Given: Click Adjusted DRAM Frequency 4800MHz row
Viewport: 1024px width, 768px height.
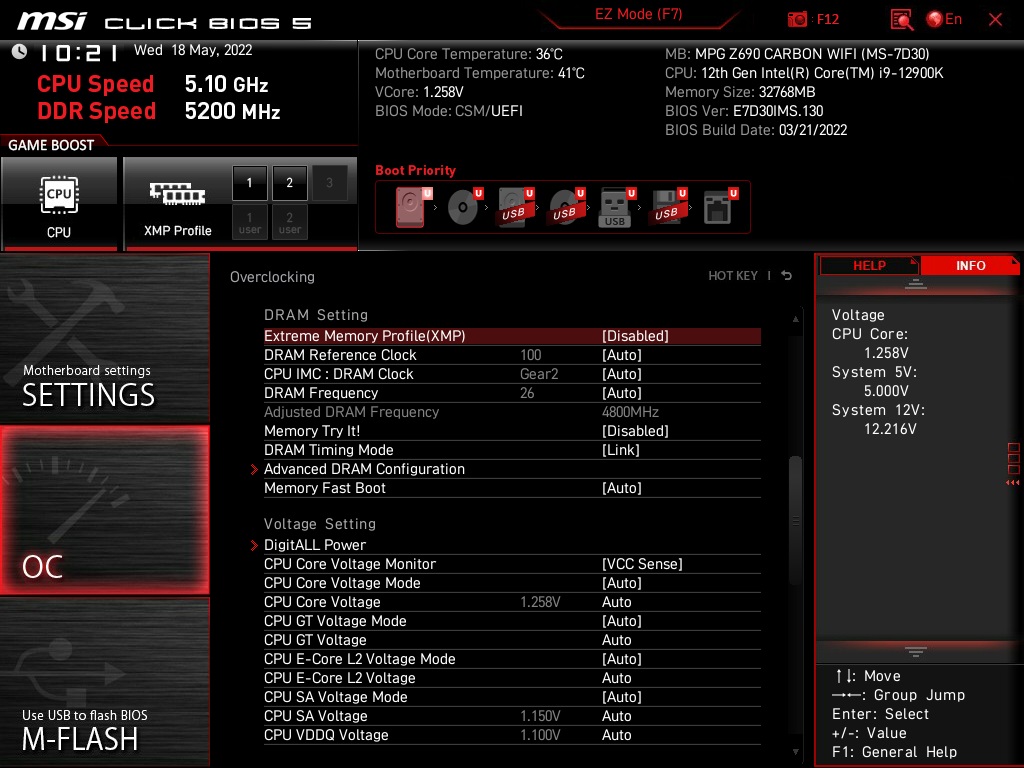Looking at the screenshot, I should point(512,411).
